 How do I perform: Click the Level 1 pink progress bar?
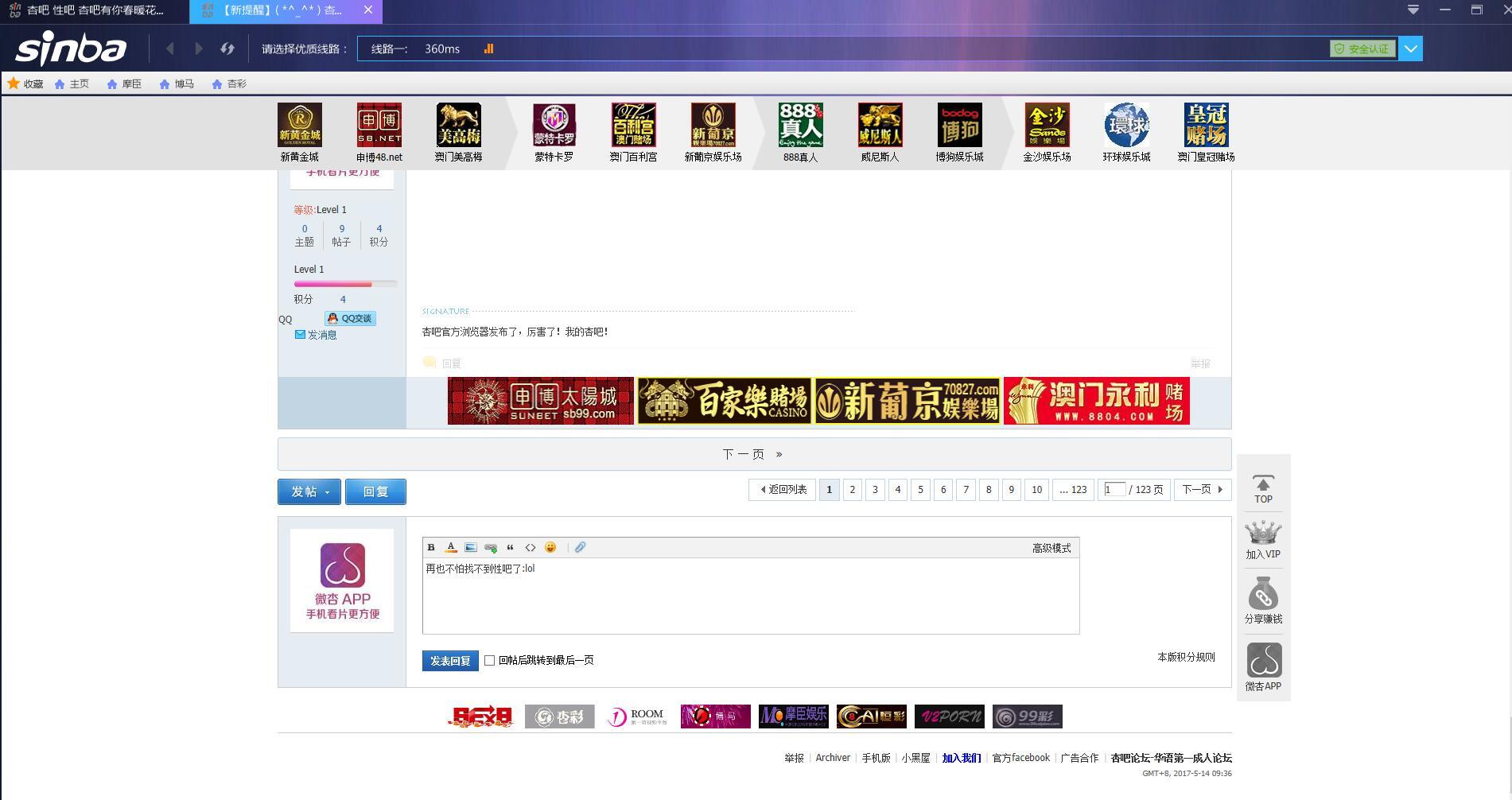[345, 284]
